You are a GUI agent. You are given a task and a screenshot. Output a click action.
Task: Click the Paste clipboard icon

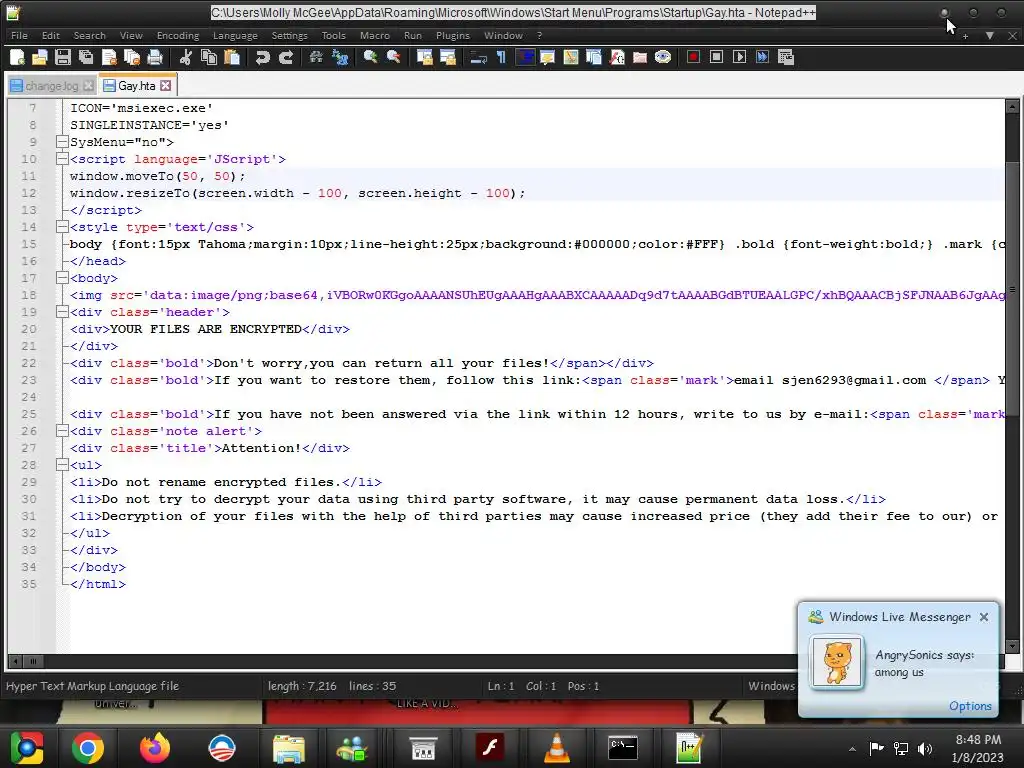[232, 57]
